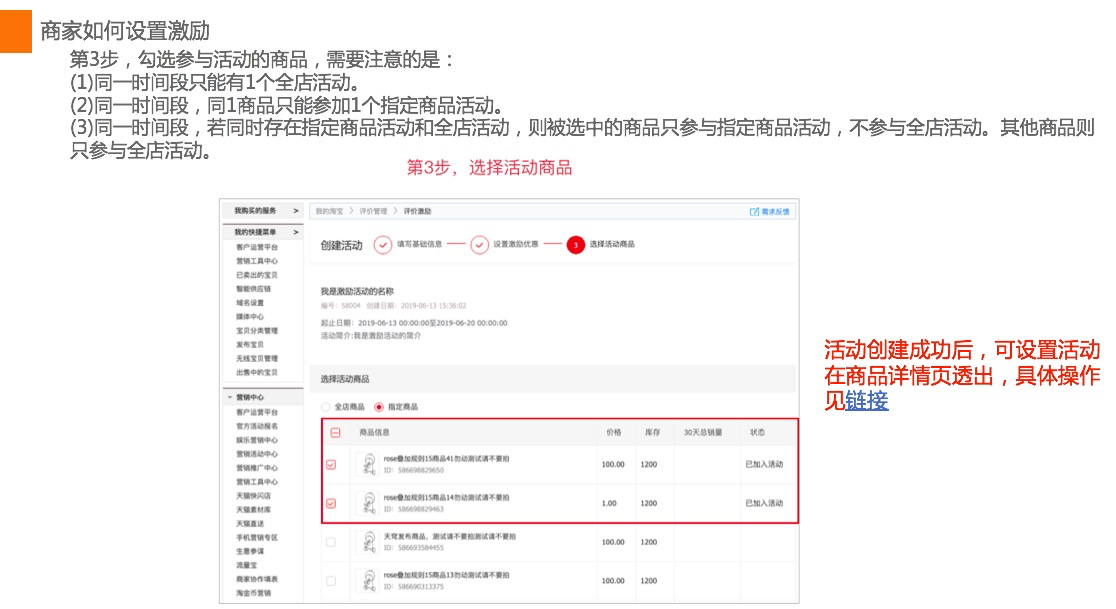The width and height of the screenshot is (1116, 609).
Task: Click product image for ID 586690313375
Action: pos(367,580)
